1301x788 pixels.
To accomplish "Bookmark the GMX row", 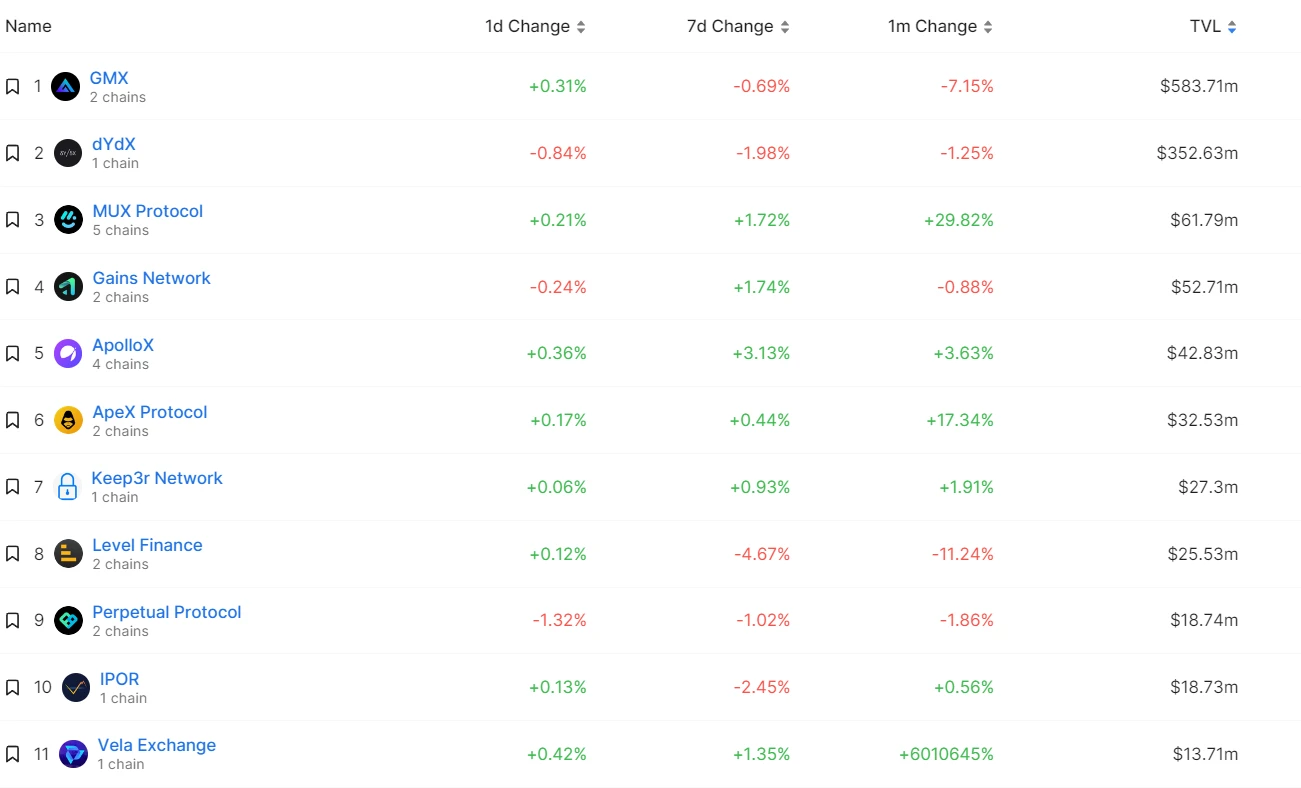I will click(13, 87).
